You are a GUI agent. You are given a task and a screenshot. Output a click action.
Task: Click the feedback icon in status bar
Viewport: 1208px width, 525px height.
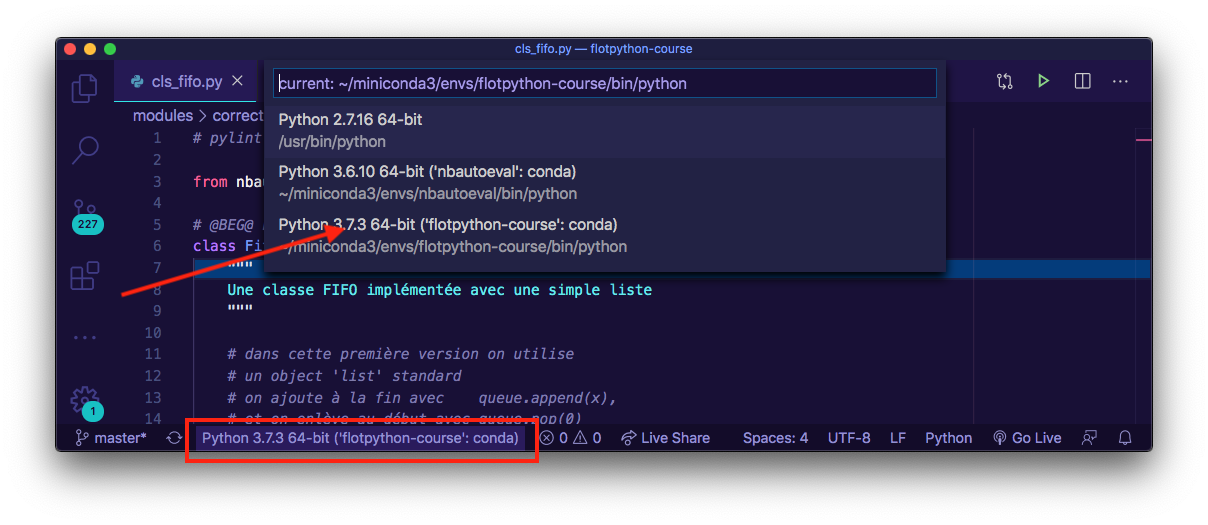point(1089,438)
